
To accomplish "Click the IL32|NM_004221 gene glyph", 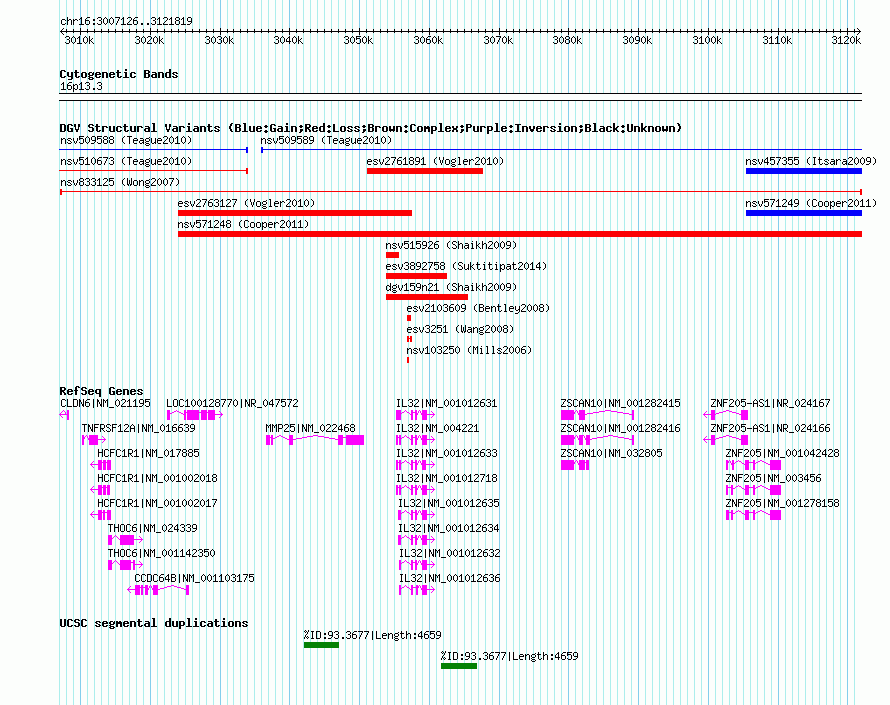I will coord(415,440).
